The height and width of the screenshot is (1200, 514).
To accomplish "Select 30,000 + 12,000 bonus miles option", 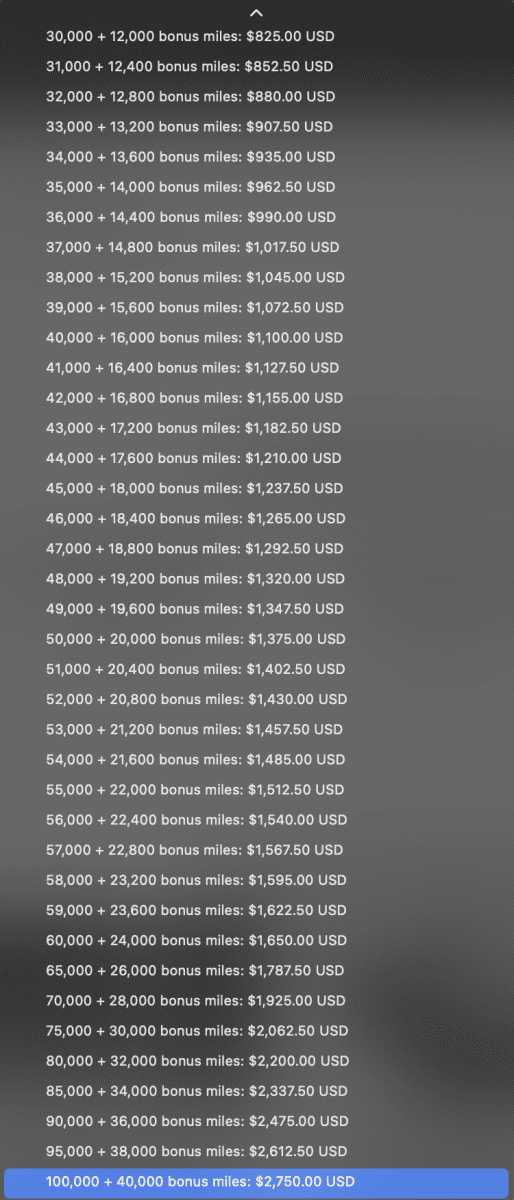I will 257,36.
